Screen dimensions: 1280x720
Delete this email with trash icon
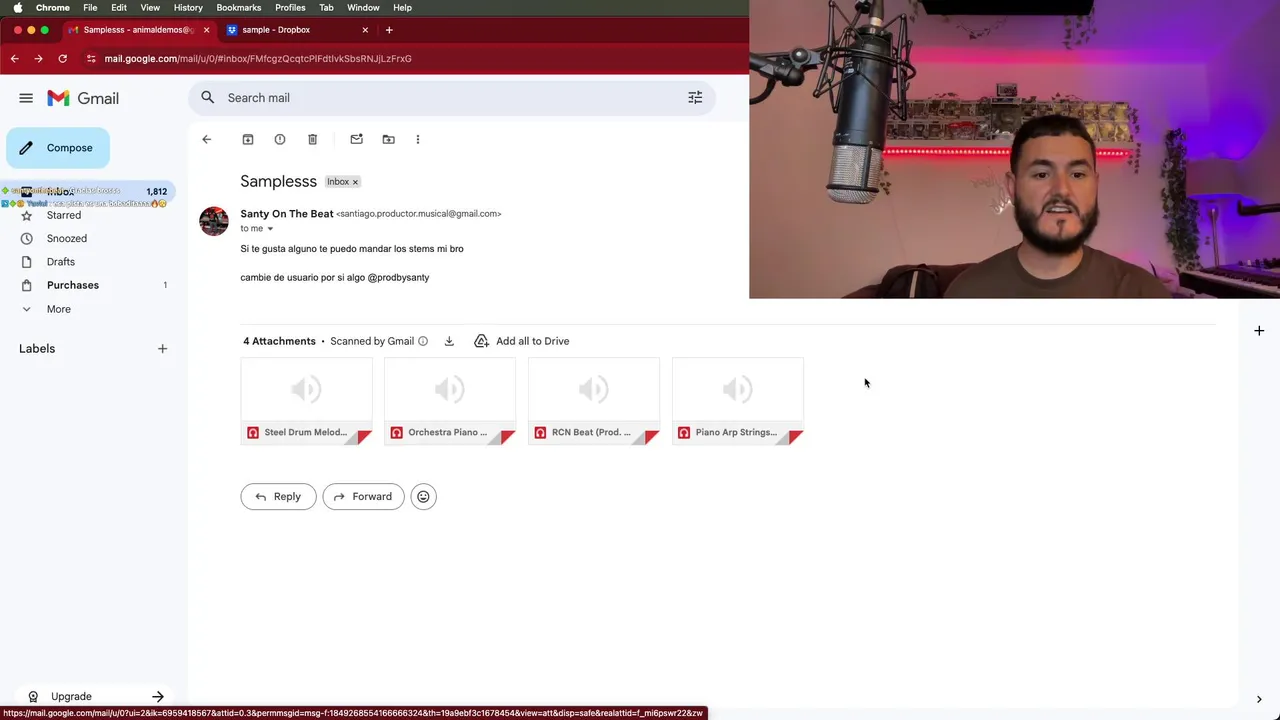[312, 139]
